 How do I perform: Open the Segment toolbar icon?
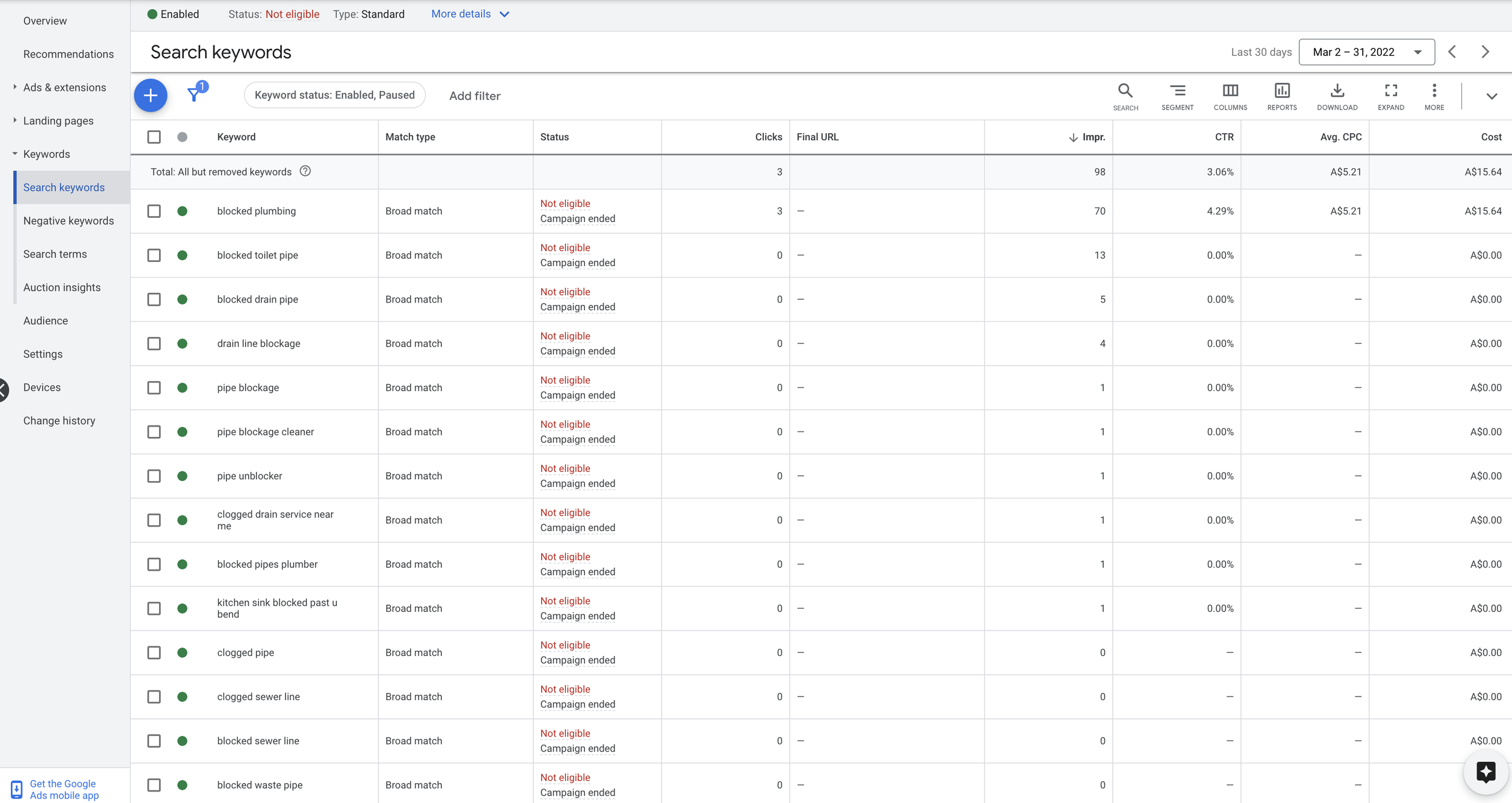pos(1177,96)
